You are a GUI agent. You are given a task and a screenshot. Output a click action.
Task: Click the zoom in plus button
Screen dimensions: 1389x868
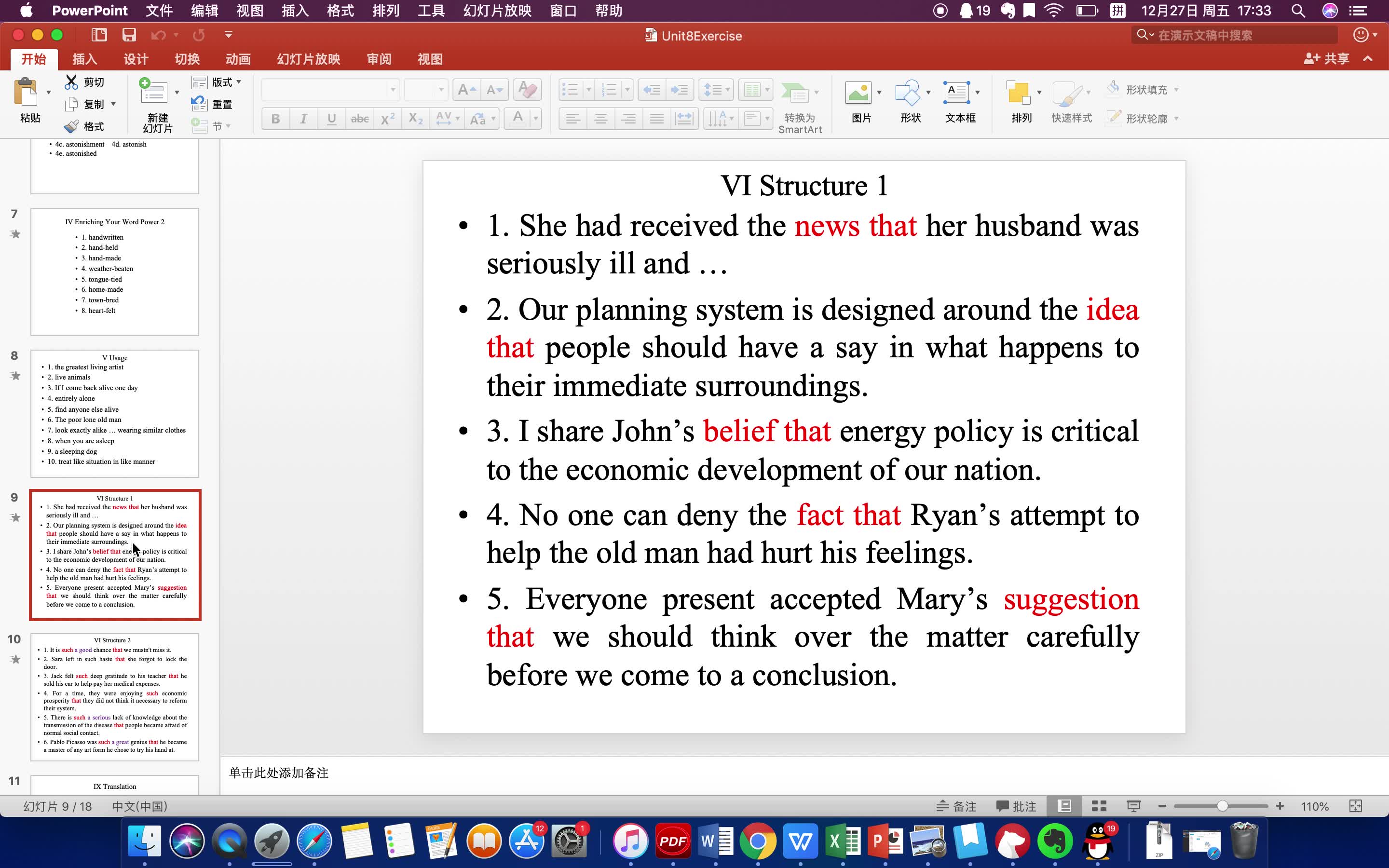point(1280,806)
